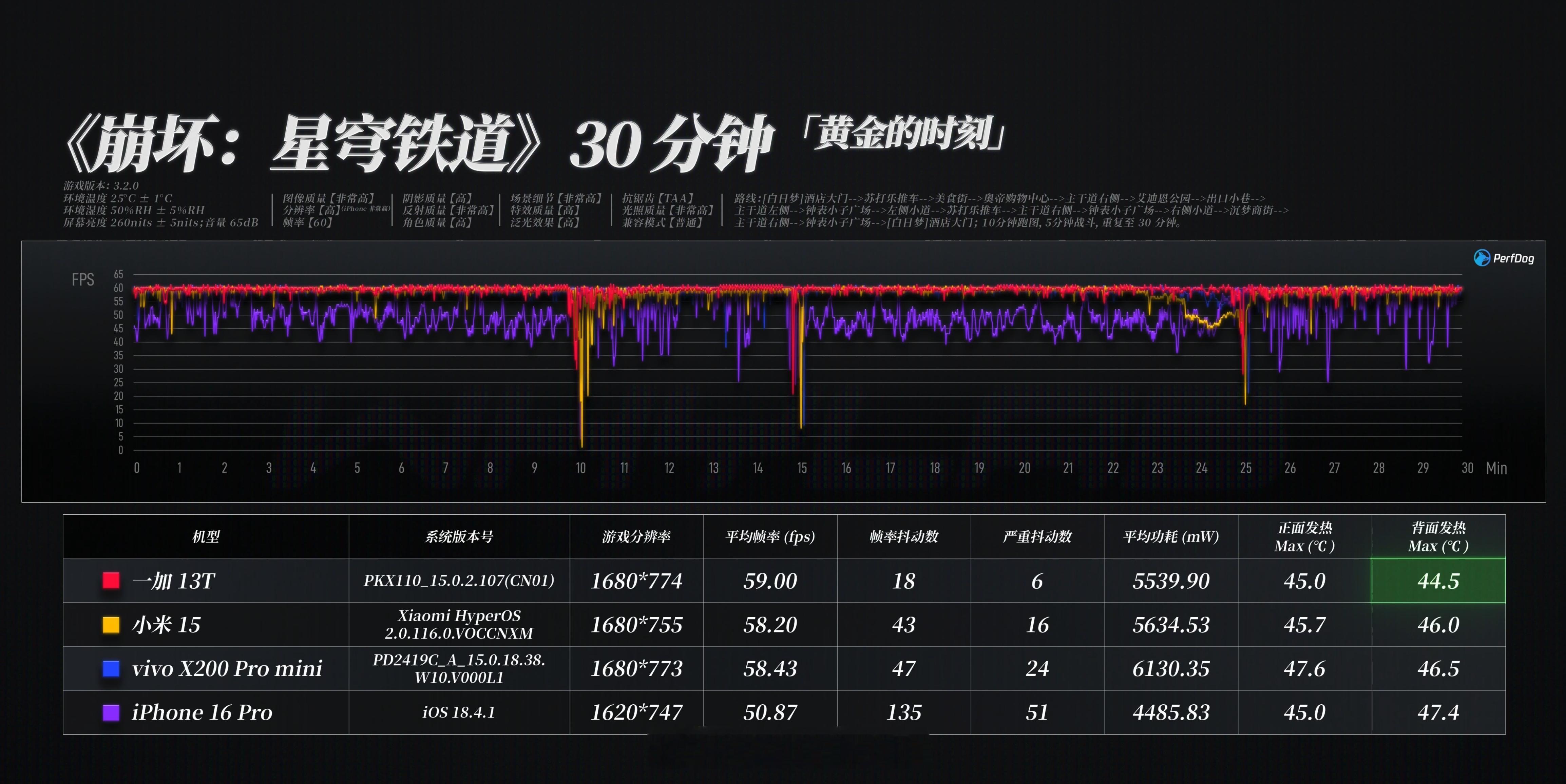This screenshot has width=1566, height=784.
Task: Click the Min unit label on axis
Action: pos(1496,468)
